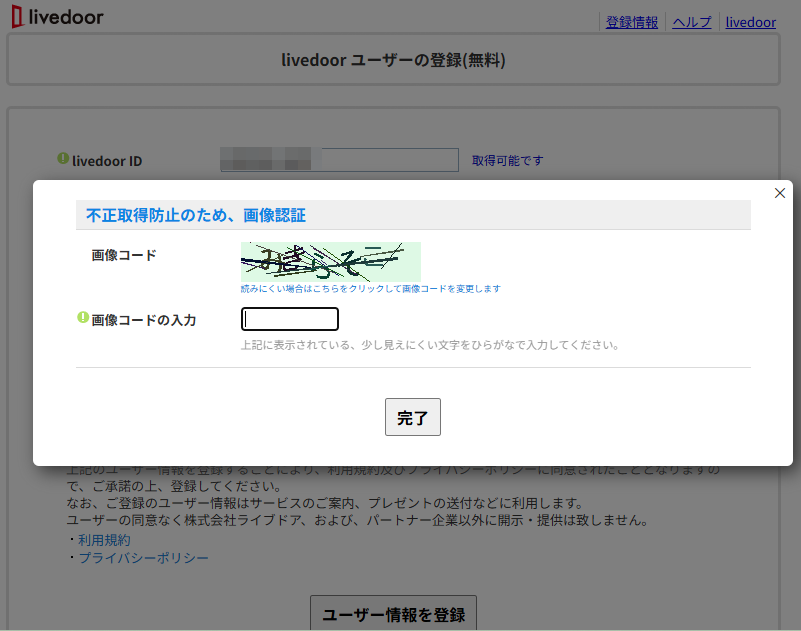Focus the 画像コードの入力 text field
Screen dimensions: 801x631
point(290,319)
